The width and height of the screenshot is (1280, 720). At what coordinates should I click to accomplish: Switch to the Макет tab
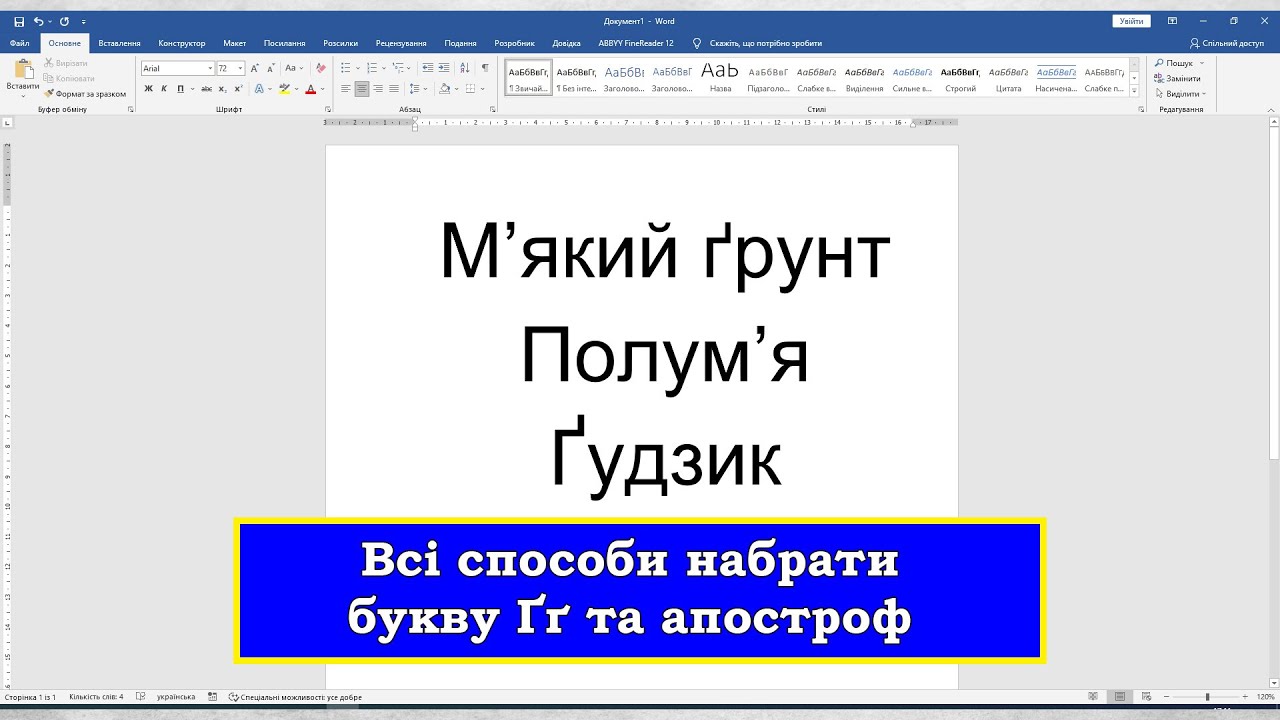(x=235, y=43)
